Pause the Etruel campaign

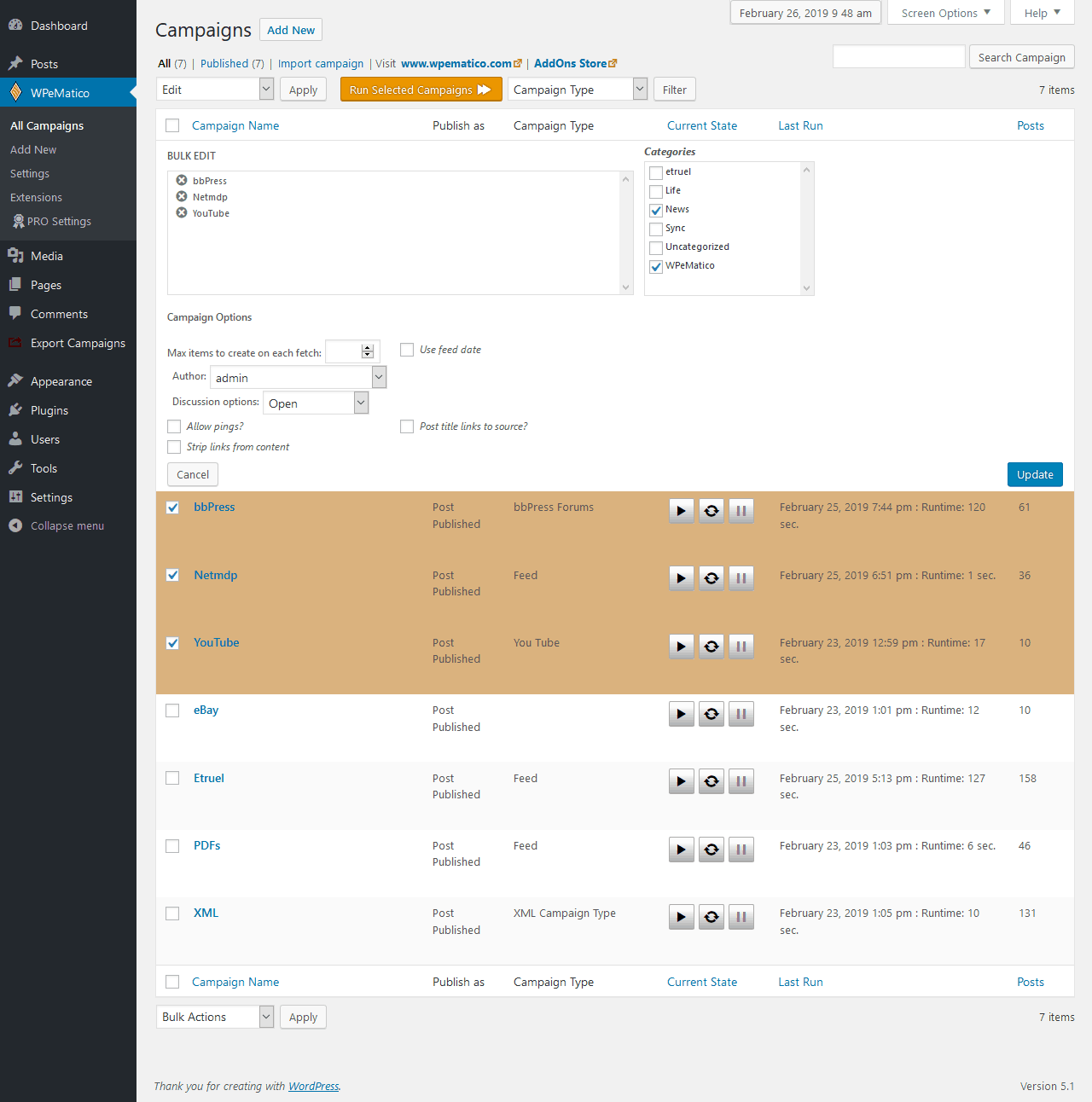(x=741, y=781)
